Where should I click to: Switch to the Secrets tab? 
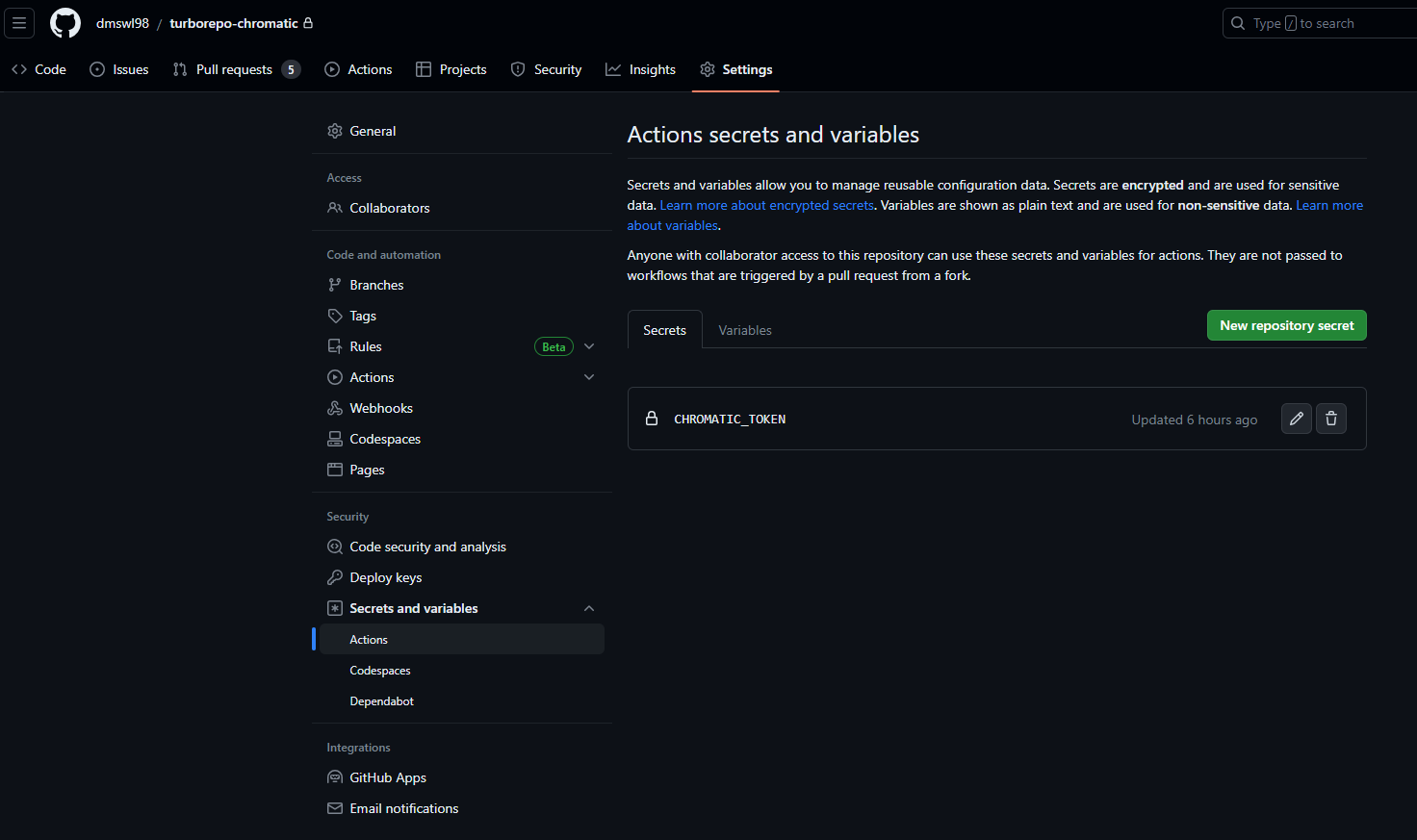[x=665, y=330]
